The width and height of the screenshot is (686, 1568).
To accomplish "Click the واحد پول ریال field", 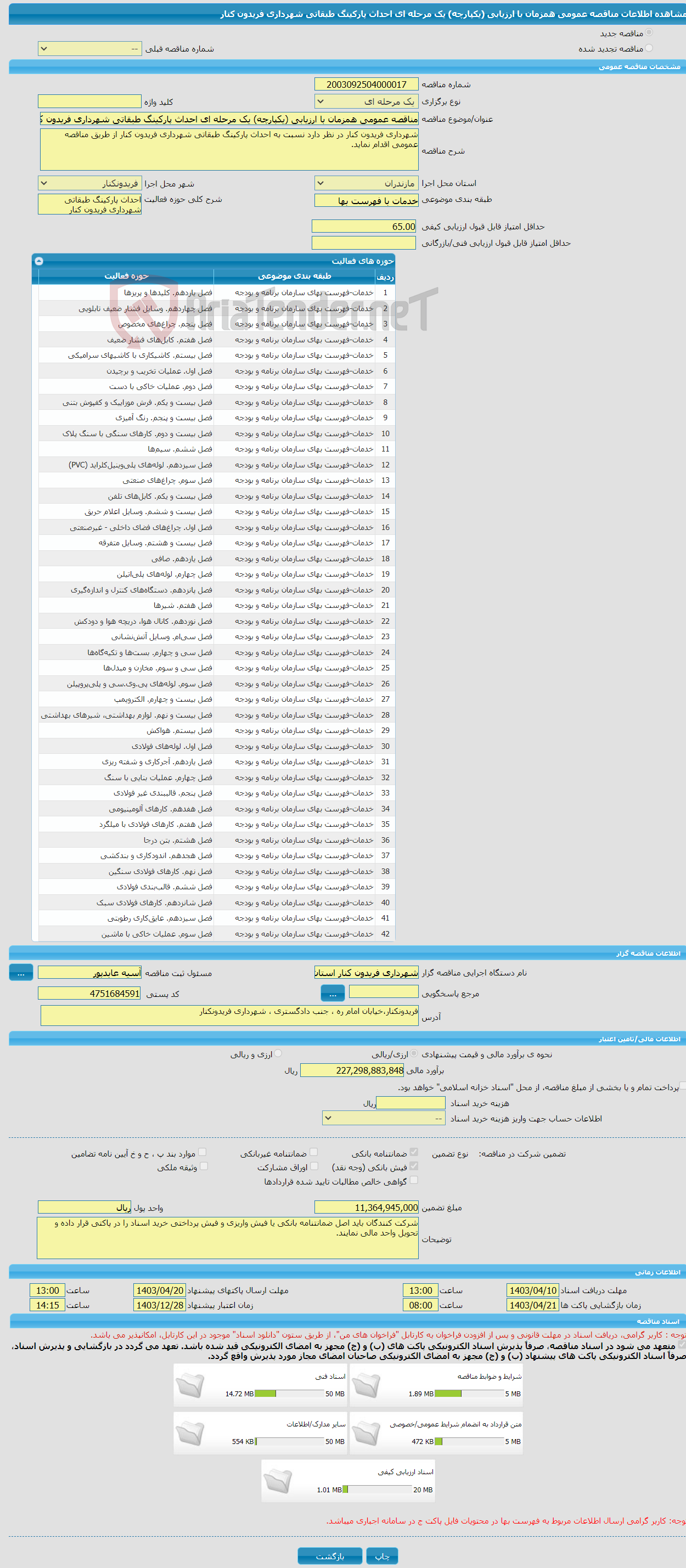I will [85, 1208].
